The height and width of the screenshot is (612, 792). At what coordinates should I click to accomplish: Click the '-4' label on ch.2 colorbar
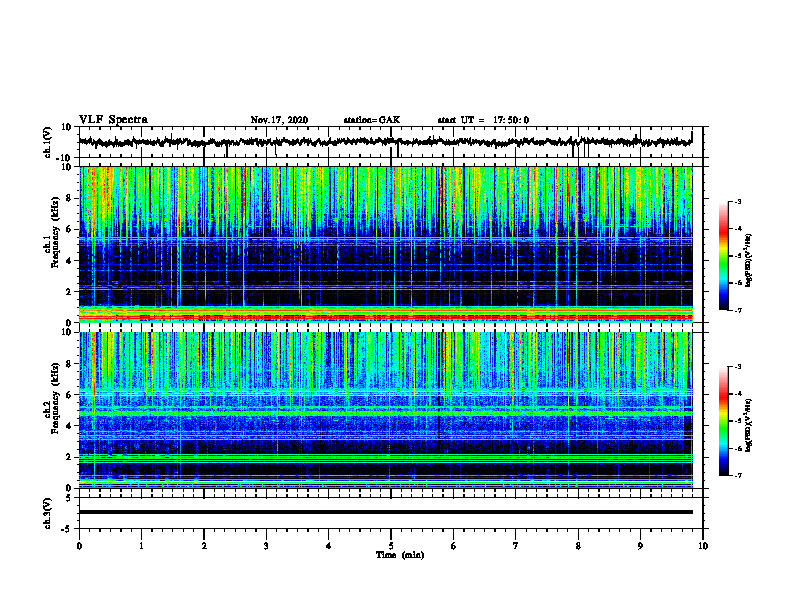click(738, 394)
